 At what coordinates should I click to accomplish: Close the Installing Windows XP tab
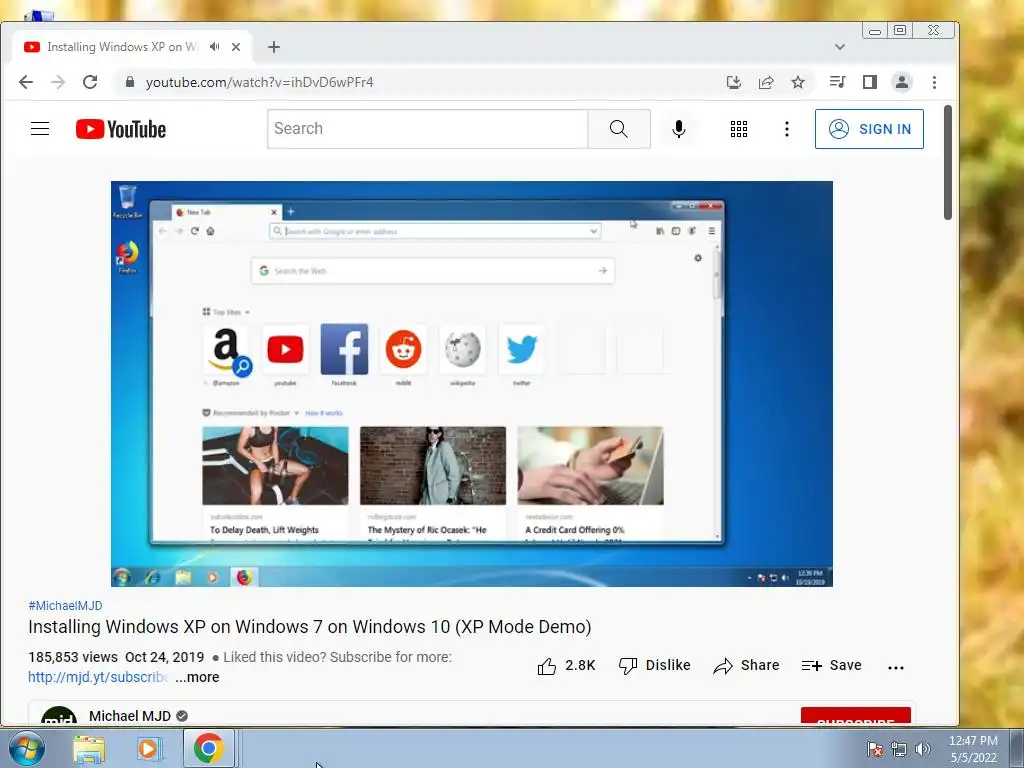pos(236,47)
